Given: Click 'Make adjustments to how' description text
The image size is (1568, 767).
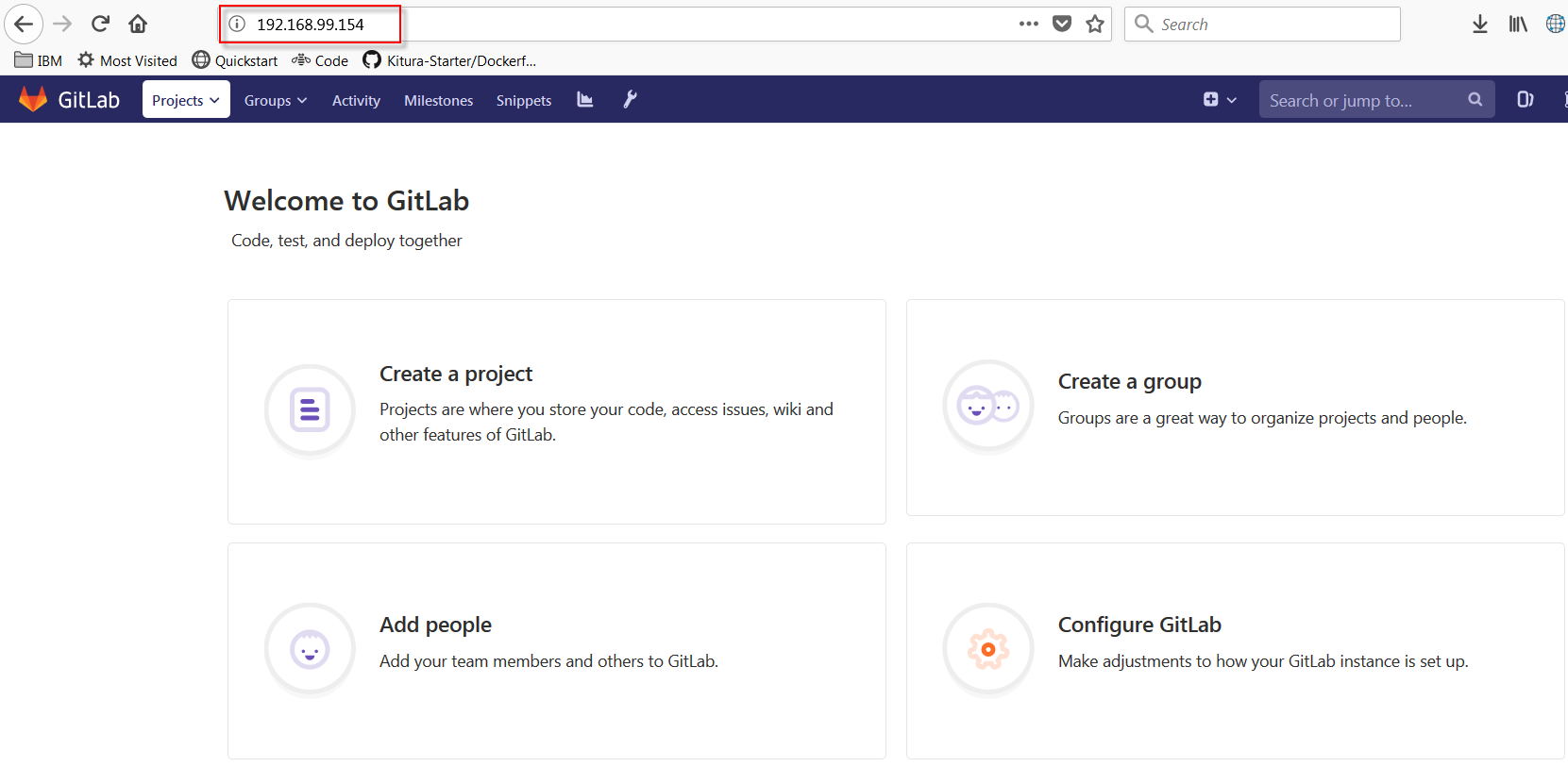Looking at the screenshot, I should tap(1263, 661).
